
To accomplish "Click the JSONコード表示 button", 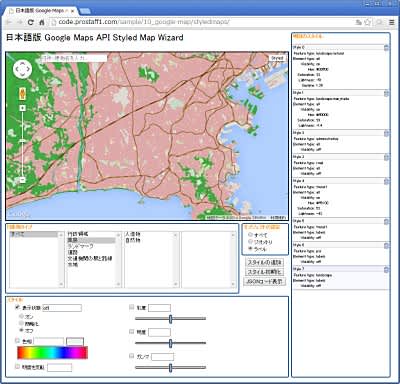I will click(x=265, y=281).
